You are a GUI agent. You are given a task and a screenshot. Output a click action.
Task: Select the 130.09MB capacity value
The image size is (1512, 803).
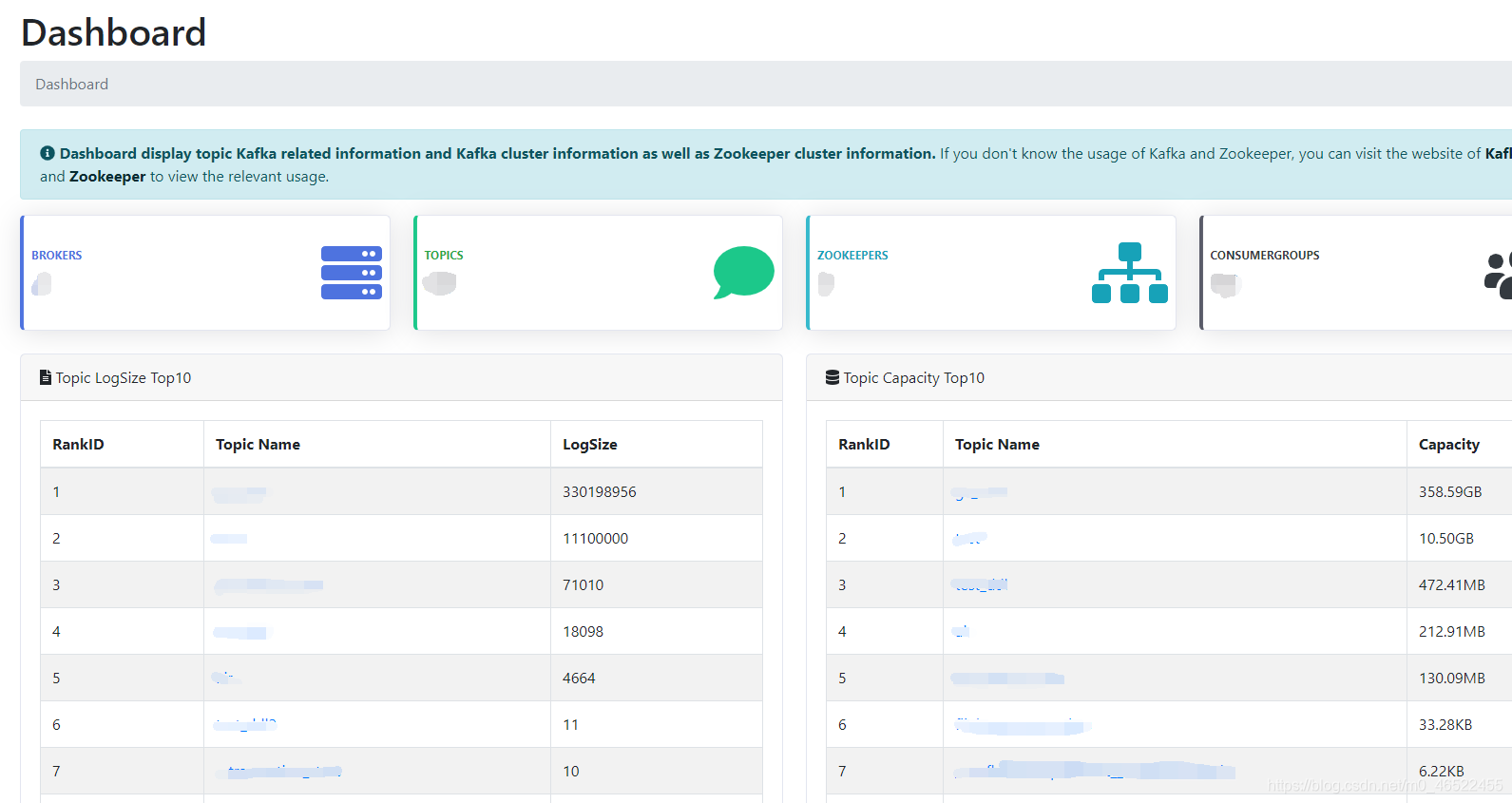(x=1452, y=679)
